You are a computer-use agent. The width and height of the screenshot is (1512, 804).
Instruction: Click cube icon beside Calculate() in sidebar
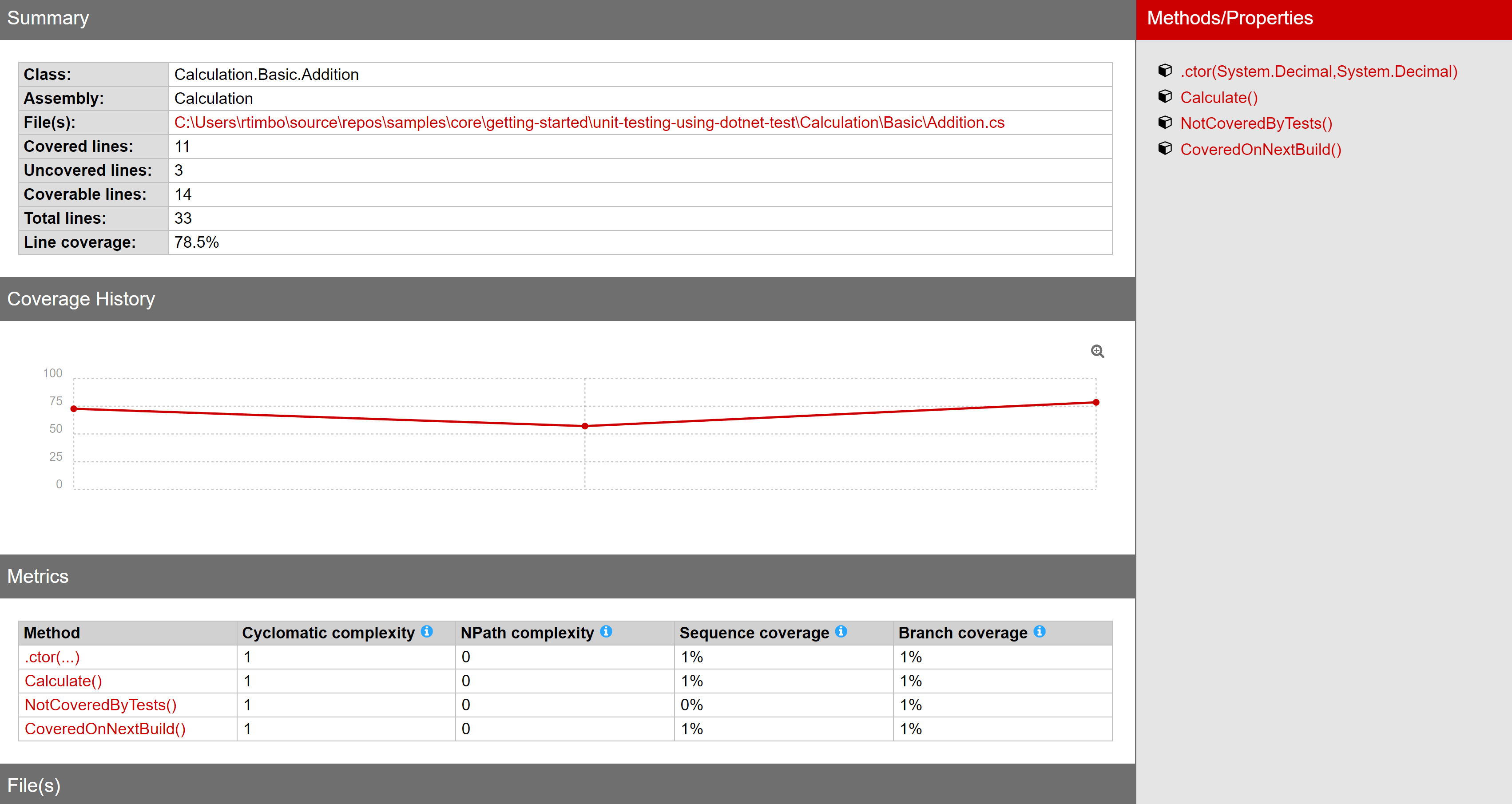point(1164,97)
